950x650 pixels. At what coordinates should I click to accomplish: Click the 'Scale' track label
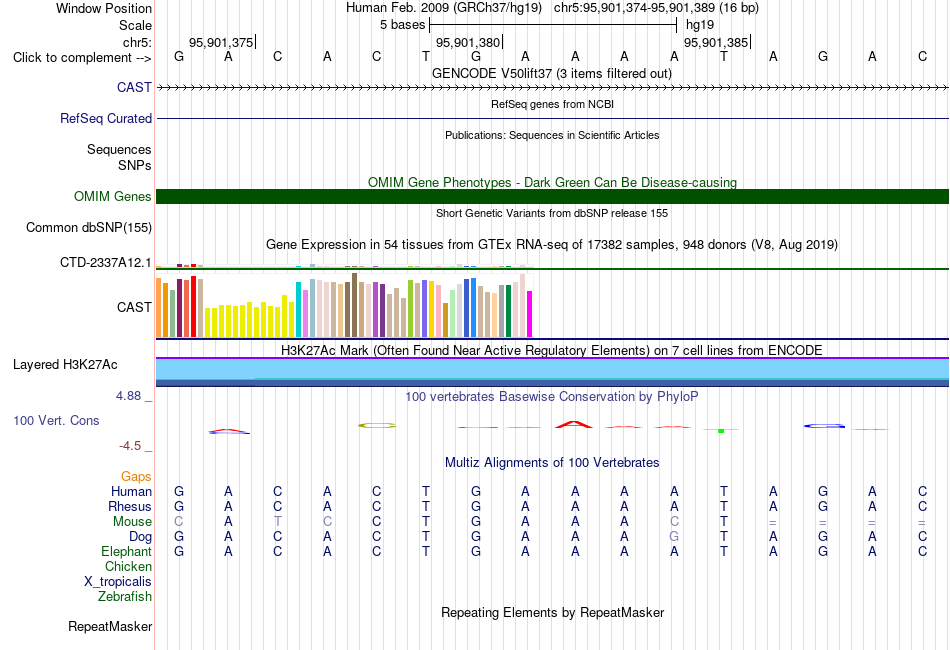(135, 25)
